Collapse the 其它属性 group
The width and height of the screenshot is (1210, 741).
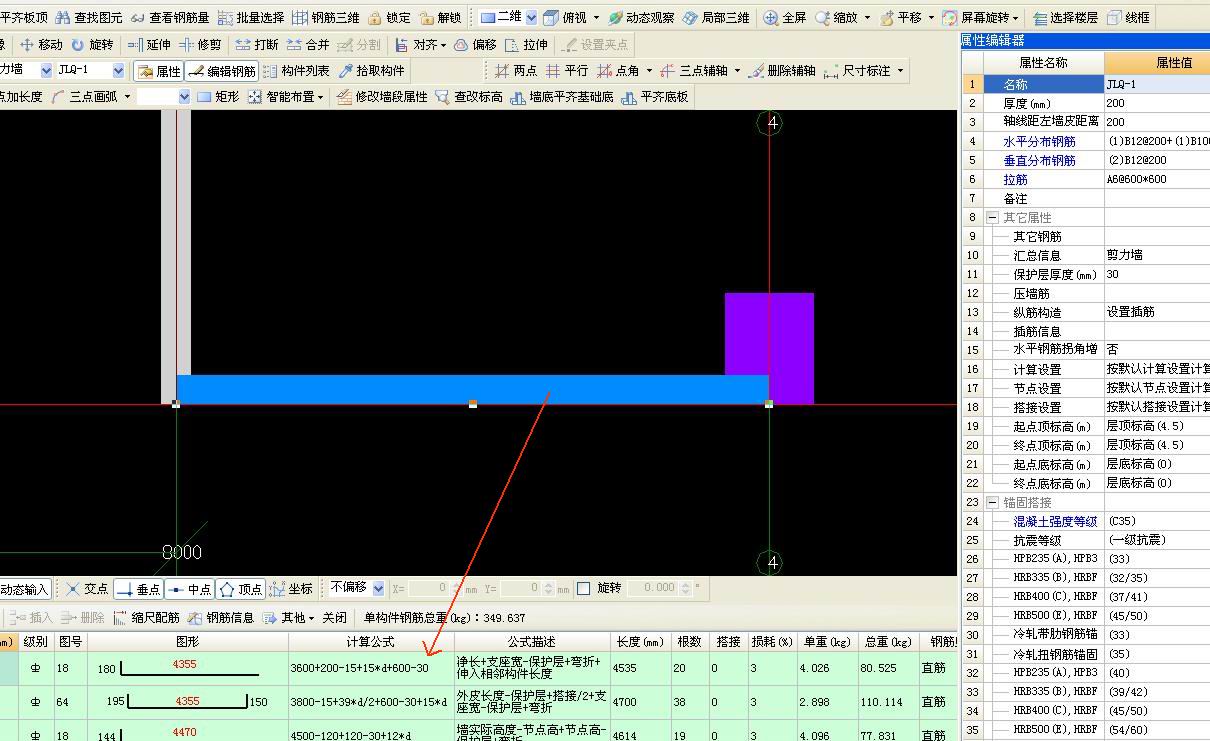tap(992, 217)
